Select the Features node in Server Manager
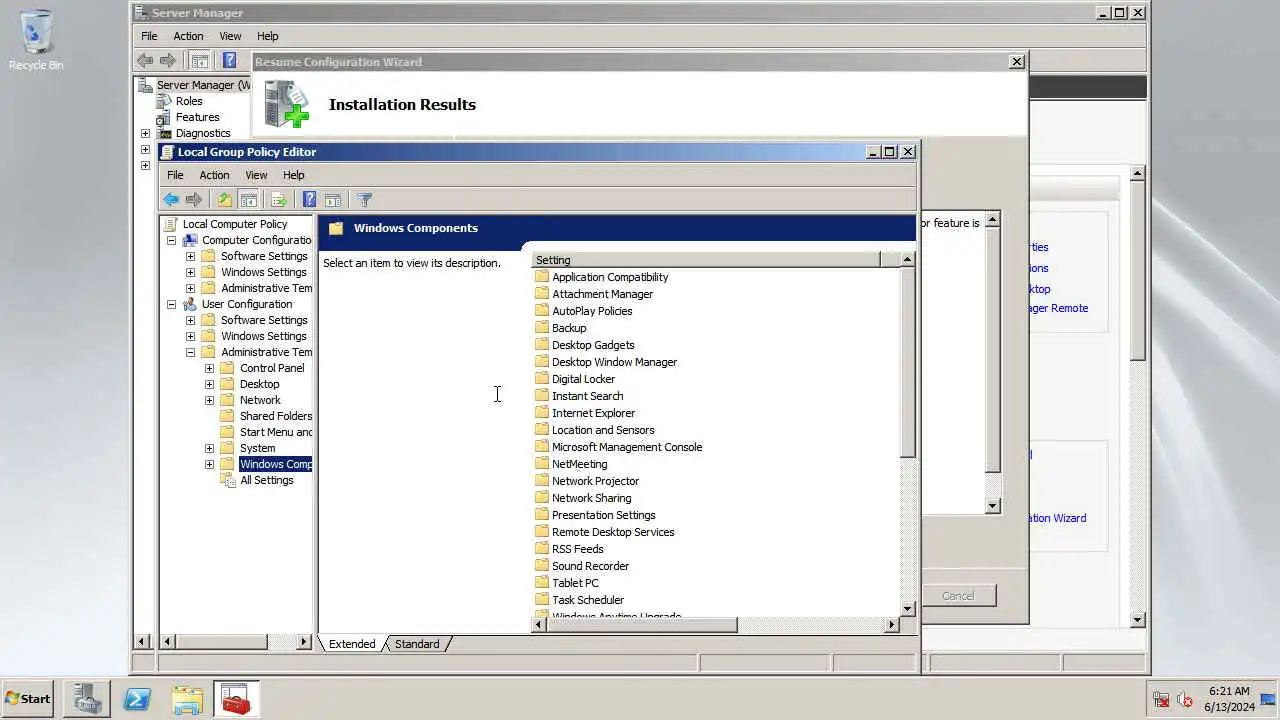 click(x=197, y=117)
